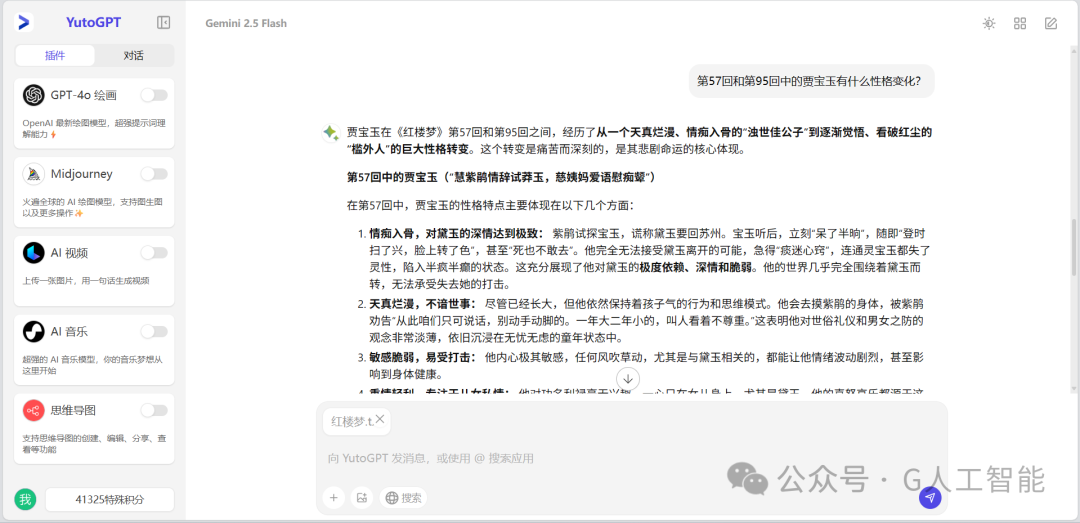Click the 41325特殊积分 points button

[110, 500]
